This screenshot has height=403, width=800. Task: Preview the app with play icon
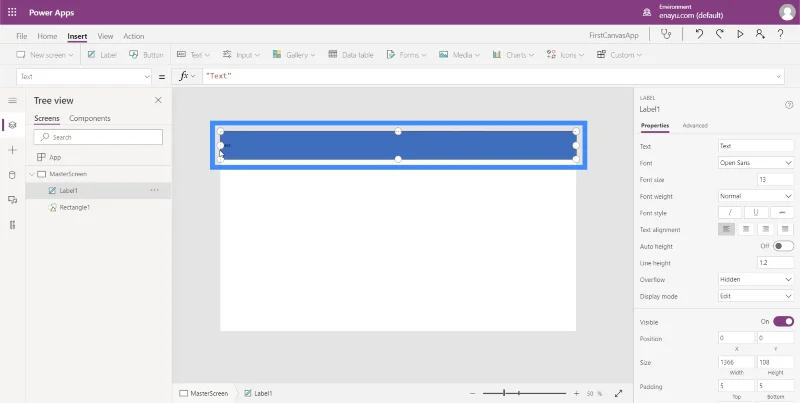(740, 34)
